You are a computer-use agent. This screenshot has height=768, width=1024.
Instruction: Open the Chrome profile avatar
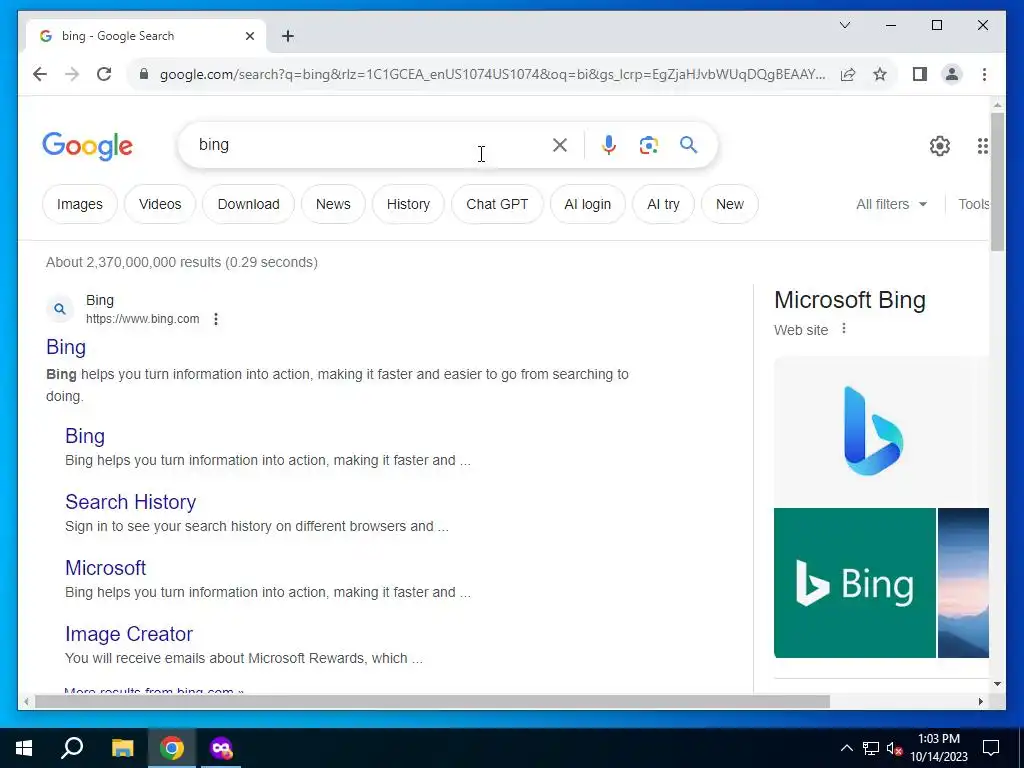pos(952,74)
